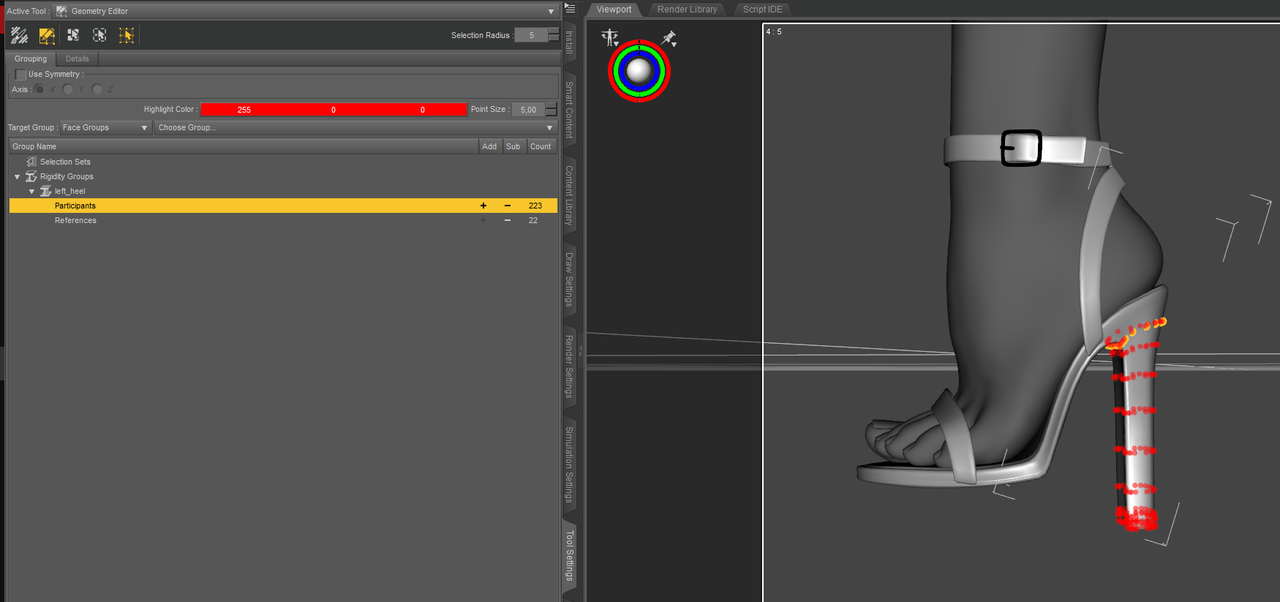Open the Smart Content side tab
This screenshot has height=602, width=1280.
[570, 110]
